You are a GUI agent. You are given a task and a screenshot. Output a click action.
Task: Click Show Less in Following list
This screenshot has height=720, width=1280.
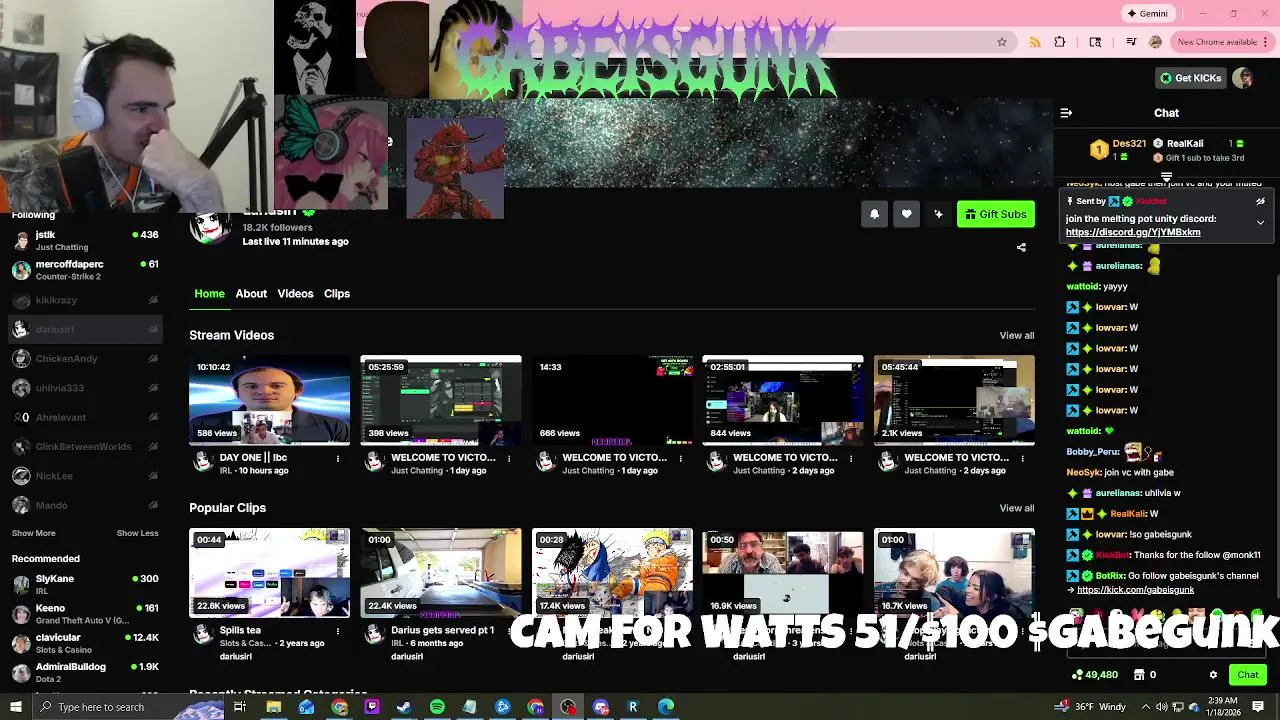tap(137, 533)
